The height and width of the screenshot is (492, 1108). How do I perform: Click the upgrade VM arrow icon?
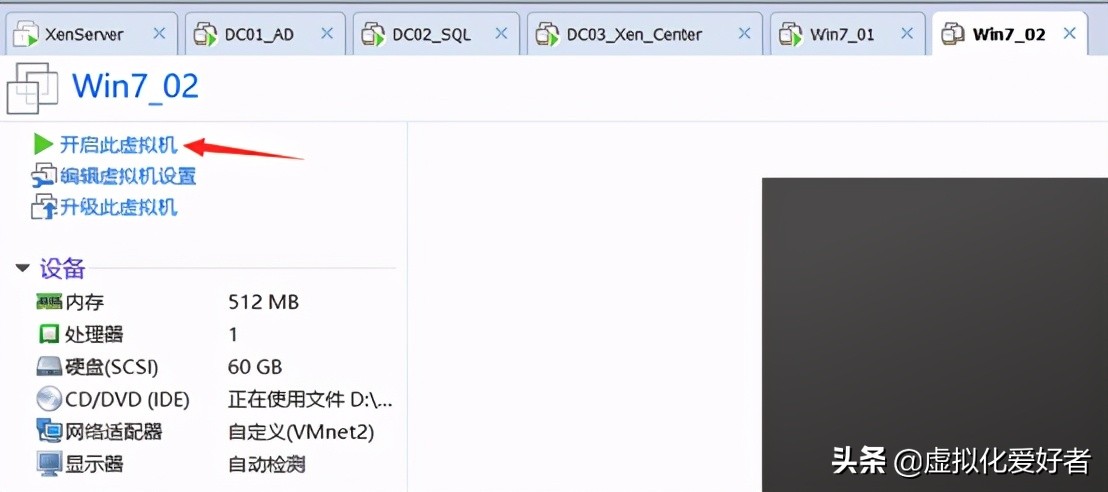coord(44,207)
